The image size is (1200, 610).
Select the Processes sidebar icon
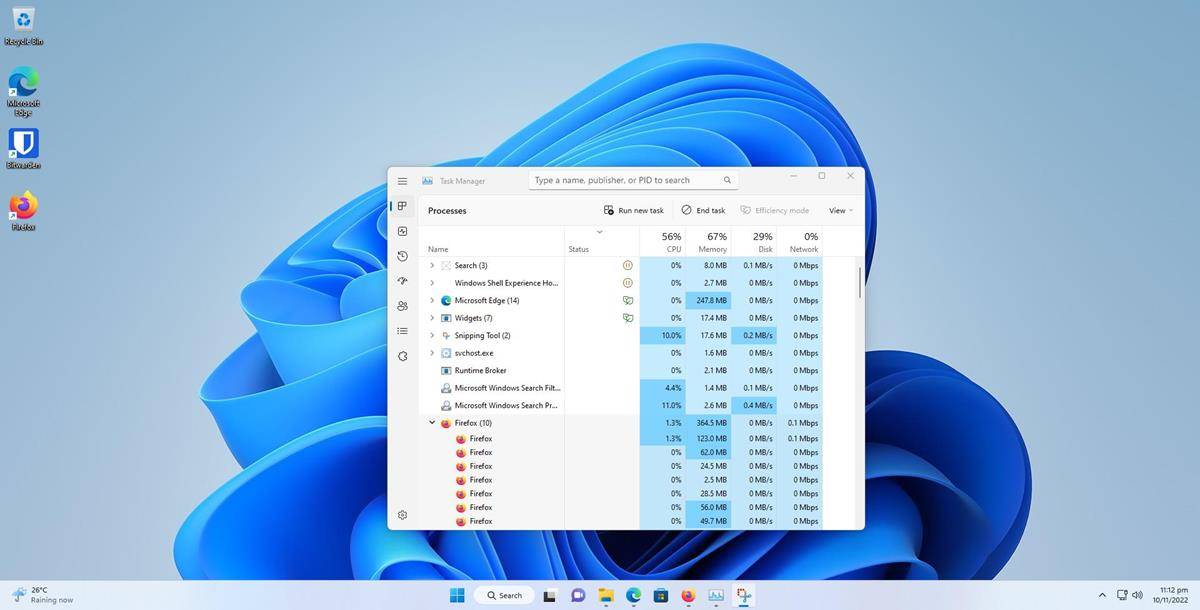(x=402, y=206)
